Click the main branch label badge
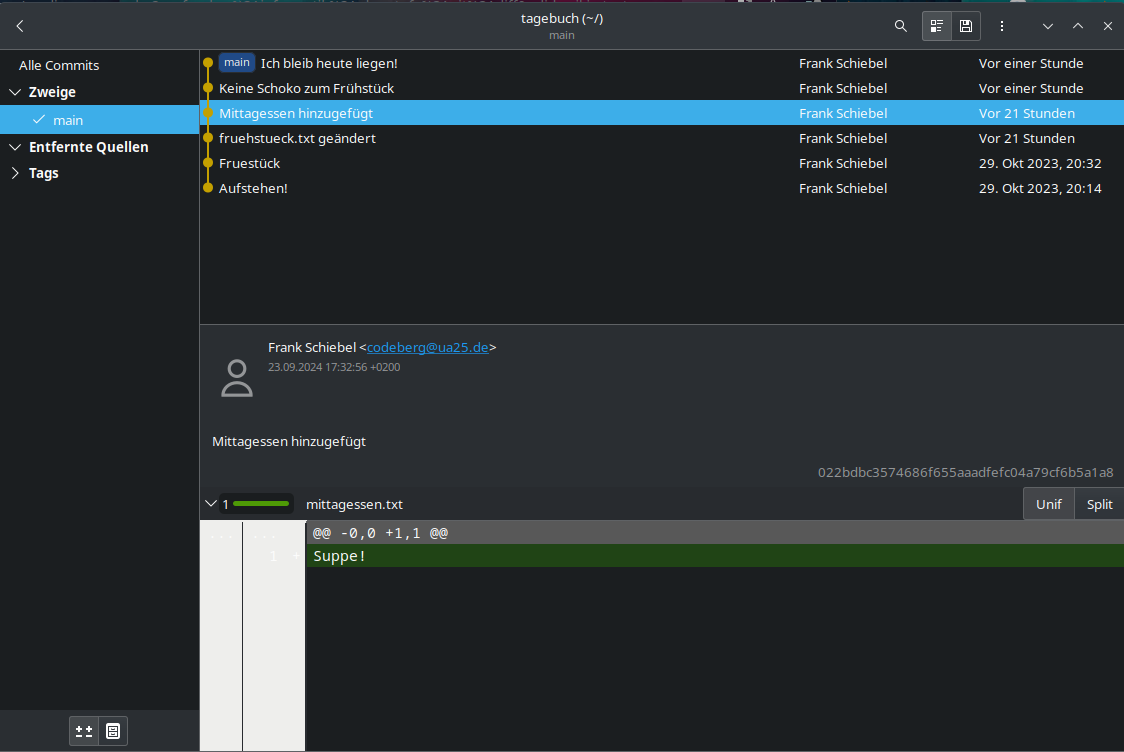This screenshot has height=752, width=1124. click(x=237, y=62)
